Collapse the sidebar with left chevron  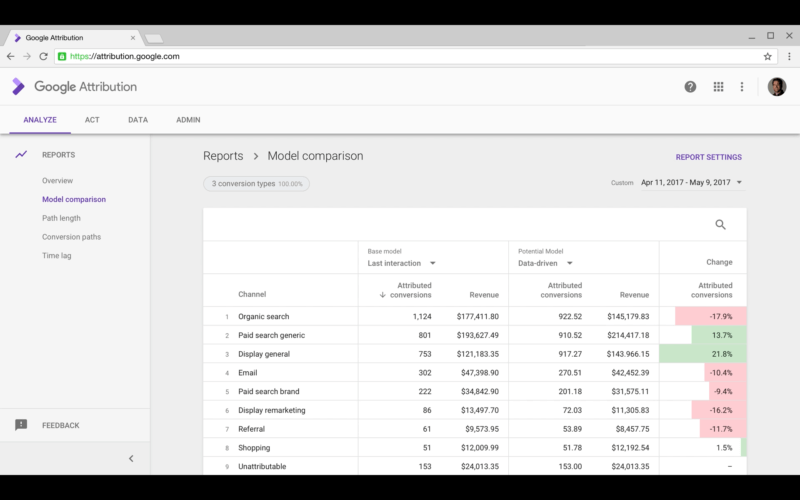[131, 458]
